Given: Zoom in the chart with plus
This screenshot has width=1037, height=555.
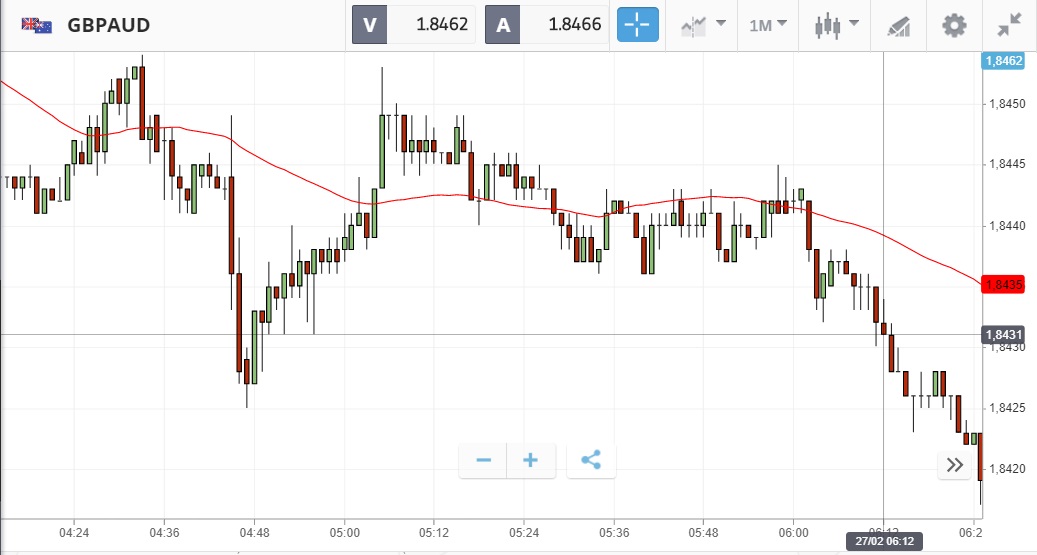Looking at the screenshot, I should (x=531, y=460).
